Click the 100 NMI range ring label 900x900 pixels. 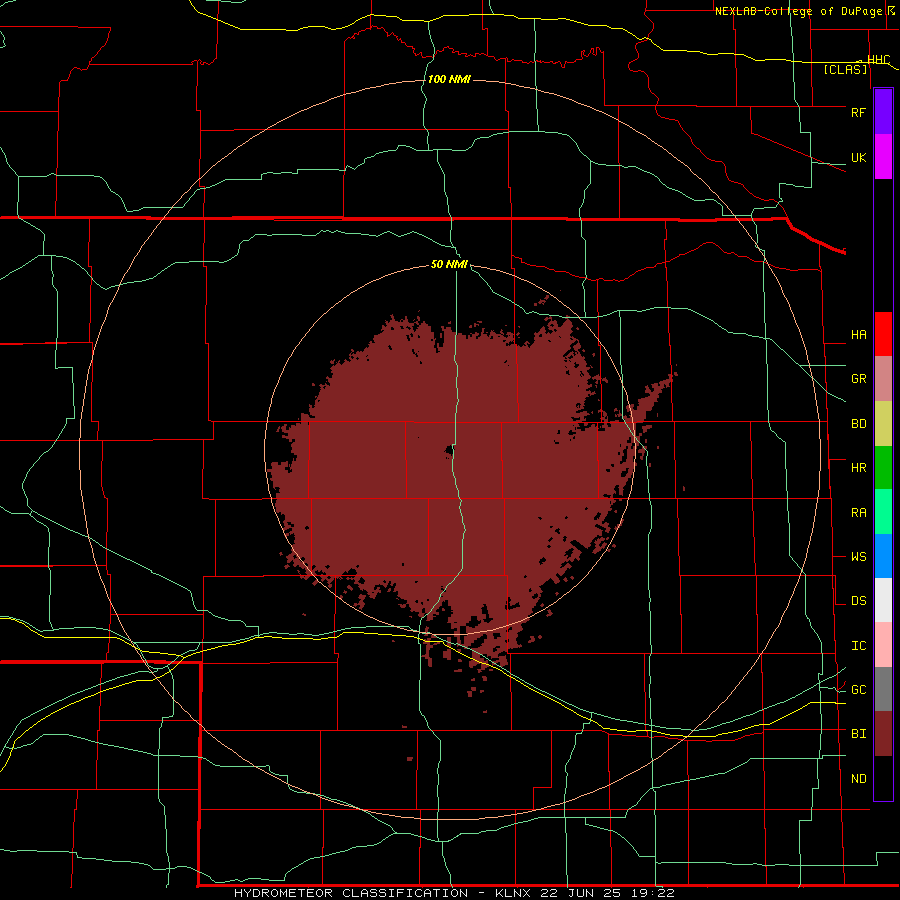point(449,79)
